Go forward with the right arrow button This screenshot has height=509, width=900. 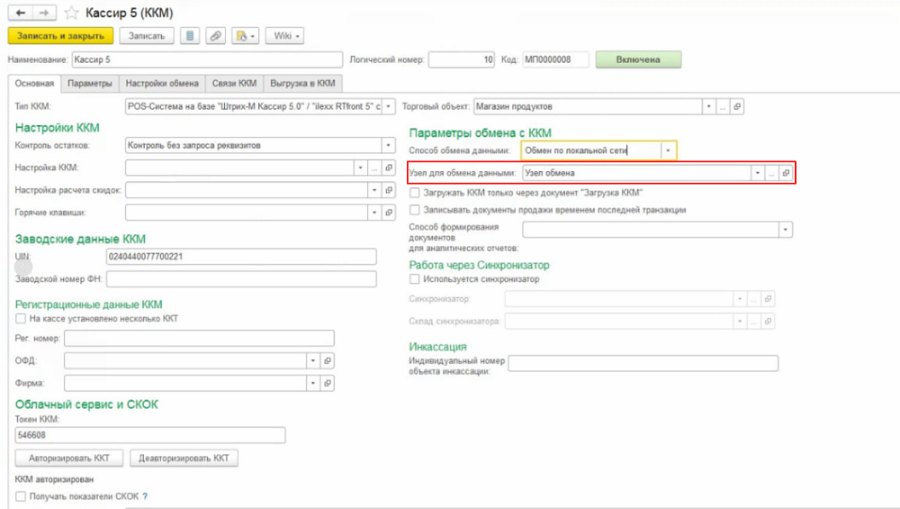click(x=45, y=13)
